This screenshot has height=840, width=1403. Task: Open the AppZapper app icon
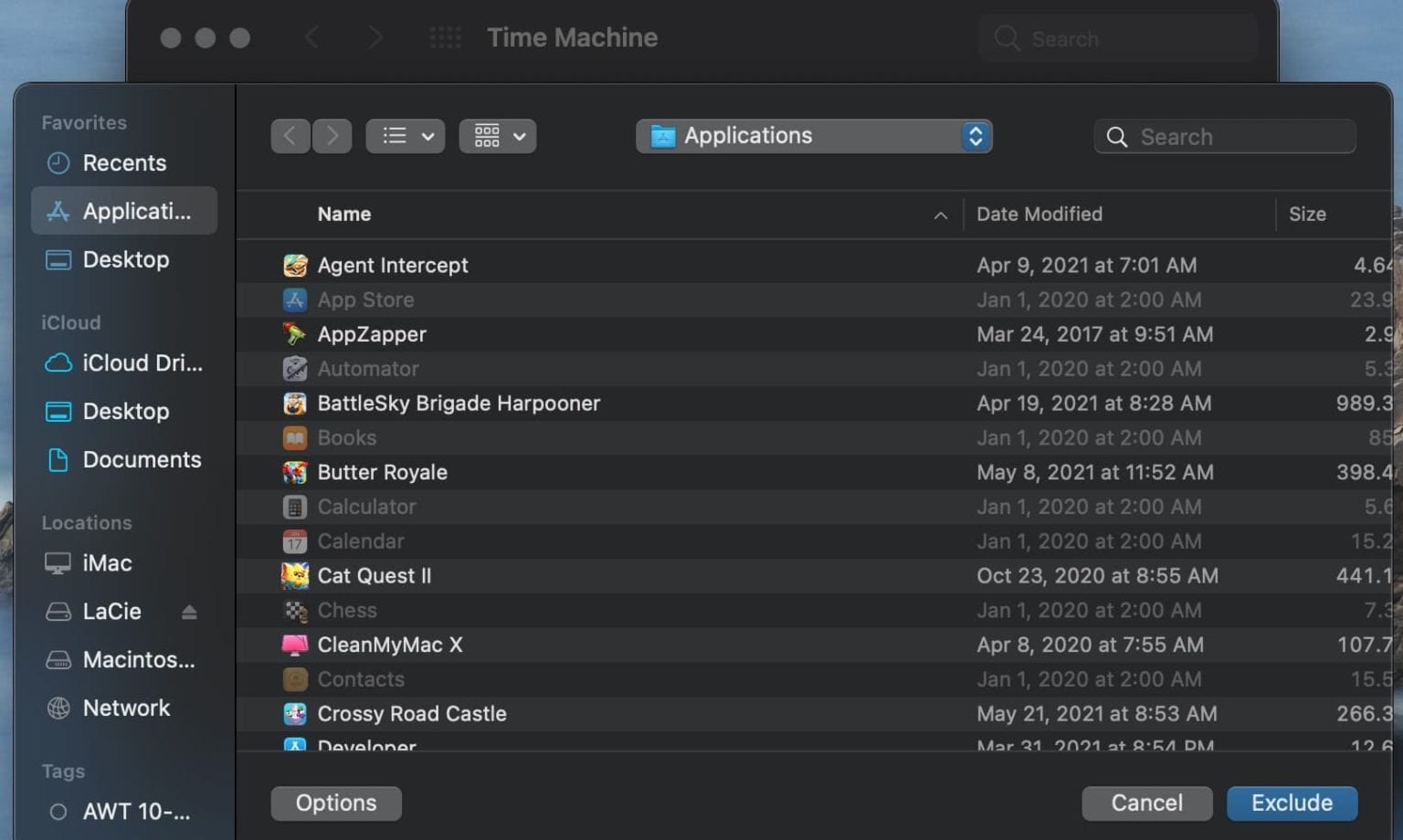click(x=295, y=334)
